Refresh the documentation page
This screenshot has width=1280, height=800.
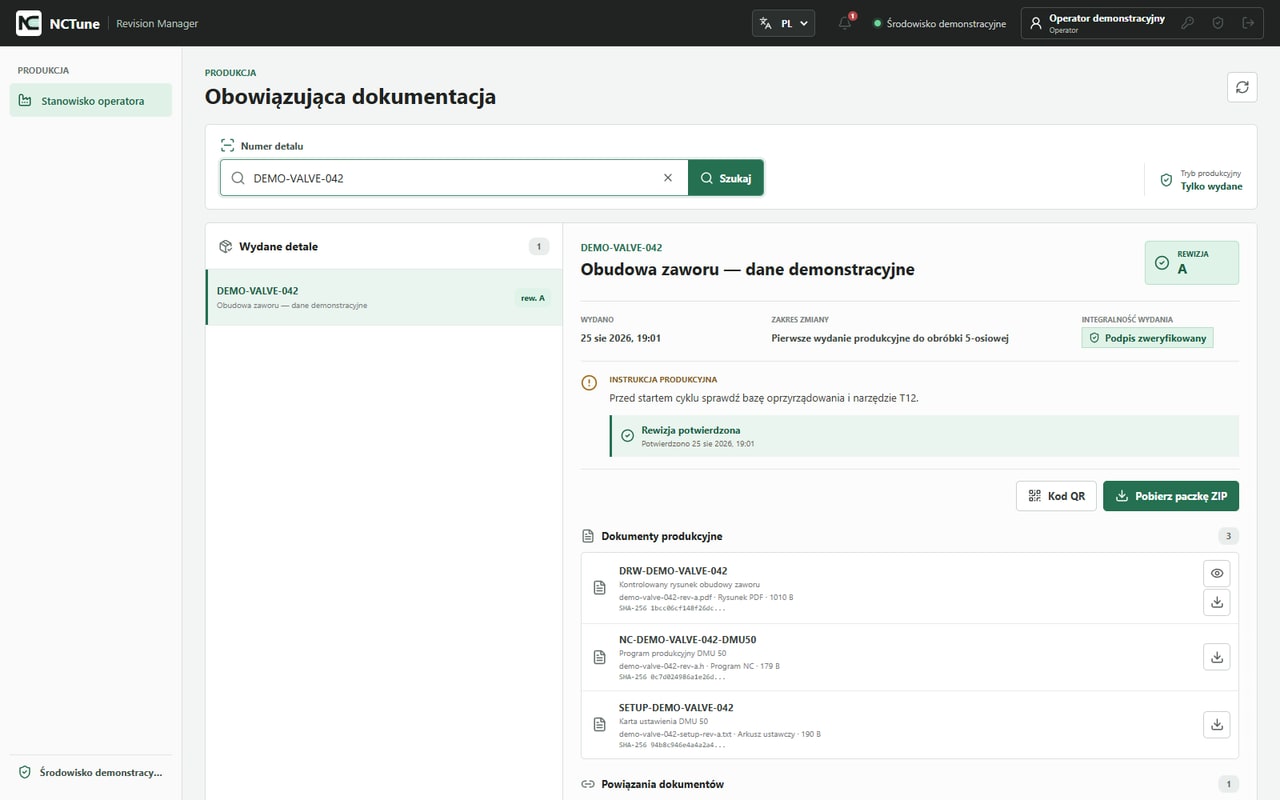(x=1242, y=87)
